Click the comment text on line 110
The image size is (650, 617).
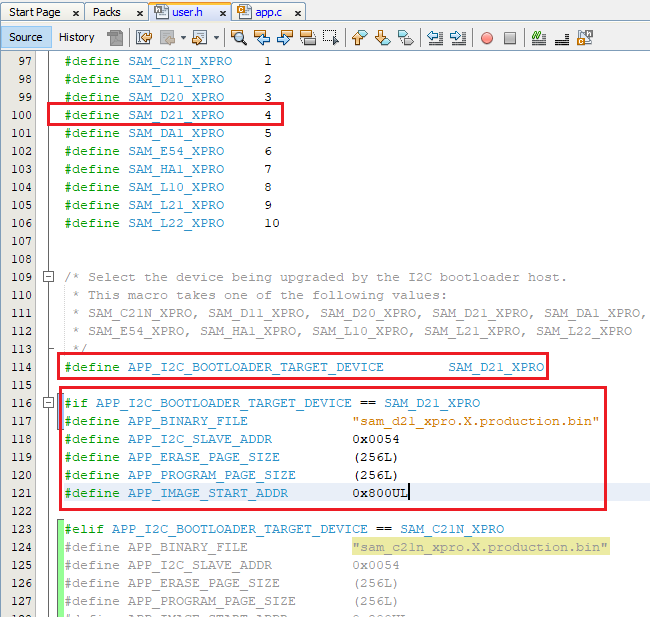click(x=267, y=295)
